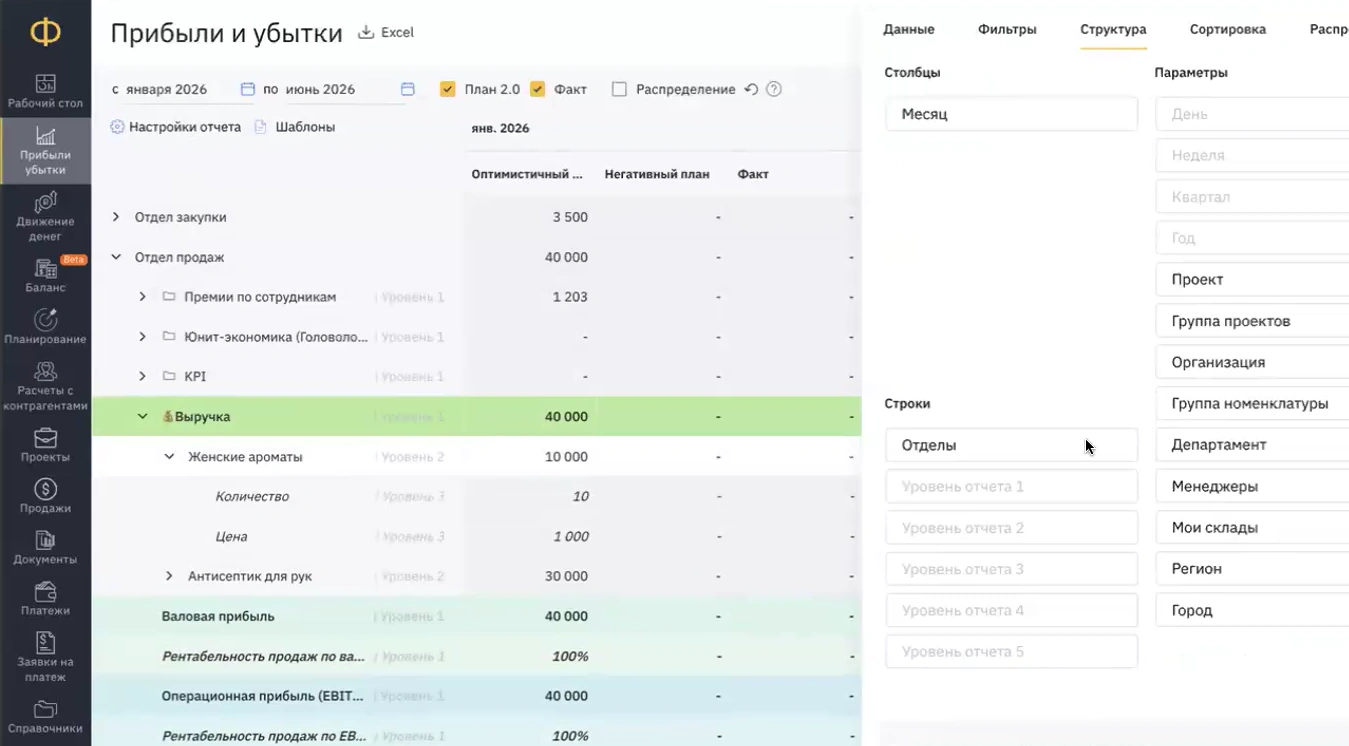Image resolution: width=1349 pixels, height=746 pixels.
Task: Open the start date calendar picker
Action: click(x=248, y=89)
